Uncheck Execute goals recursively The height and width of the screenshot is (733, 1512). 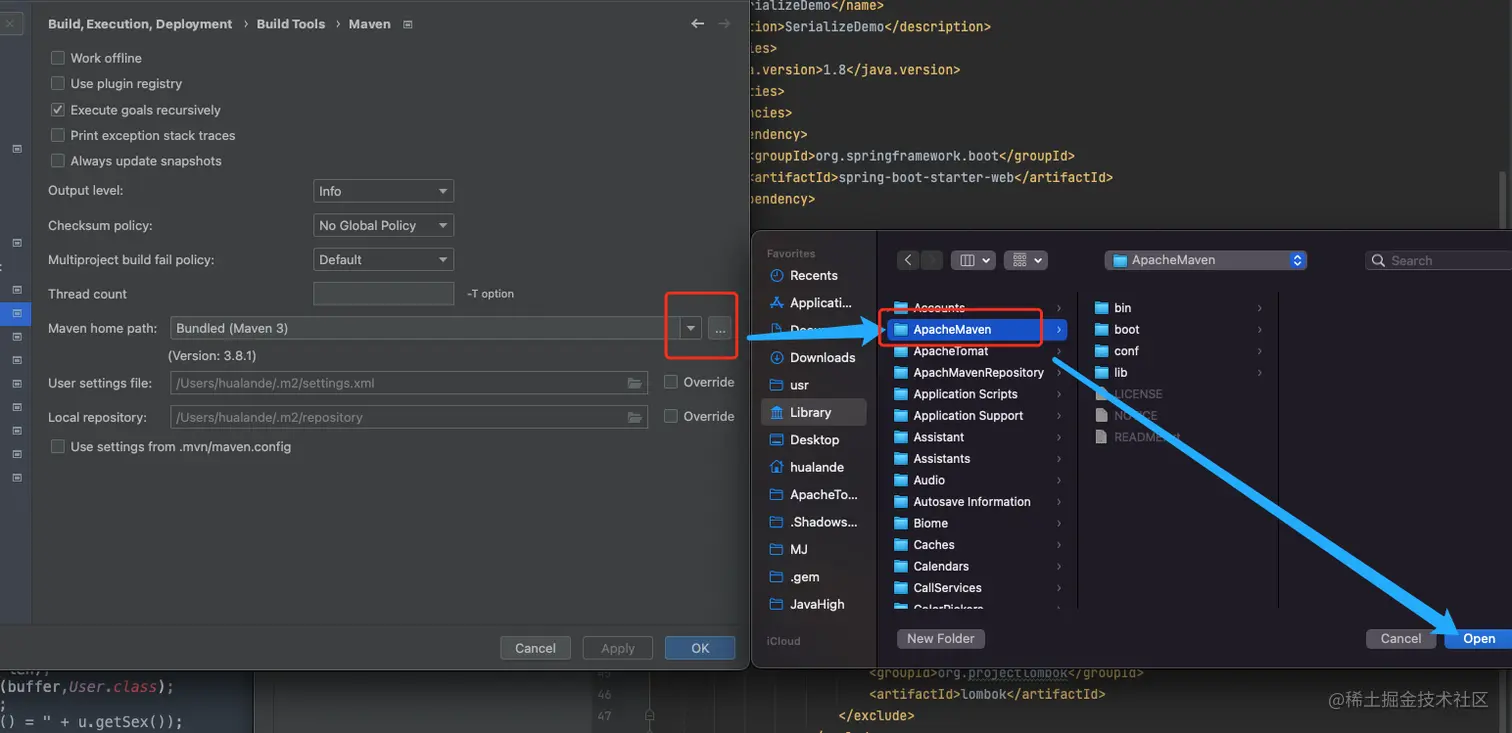point(58,110)
